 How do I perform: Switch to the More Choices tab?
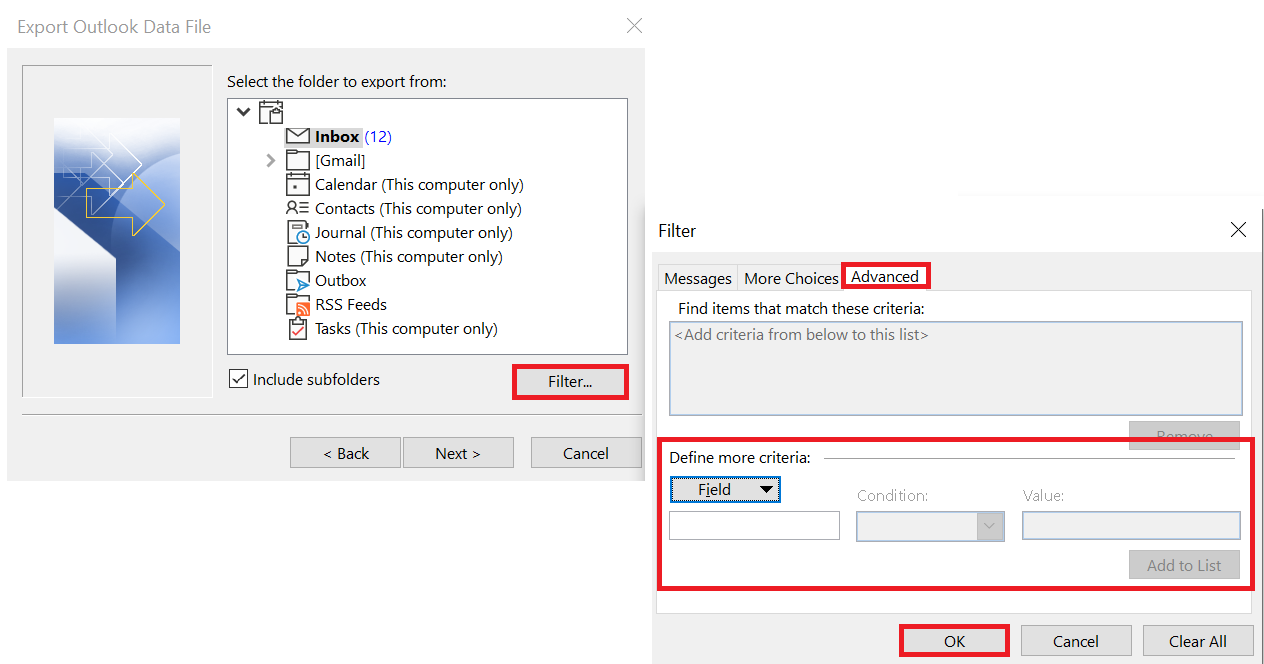tap(791, 278)
